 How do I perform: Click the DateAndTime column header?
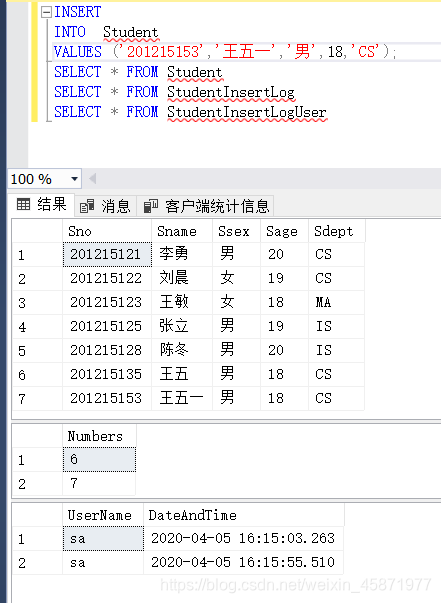point(244,515)
